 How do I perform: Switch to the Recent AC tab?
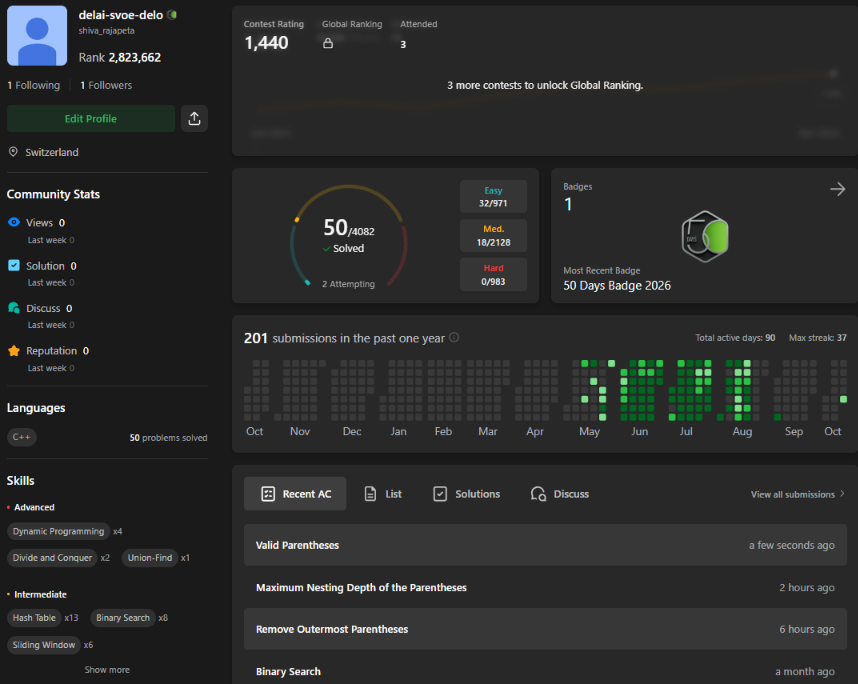point(295,494)
